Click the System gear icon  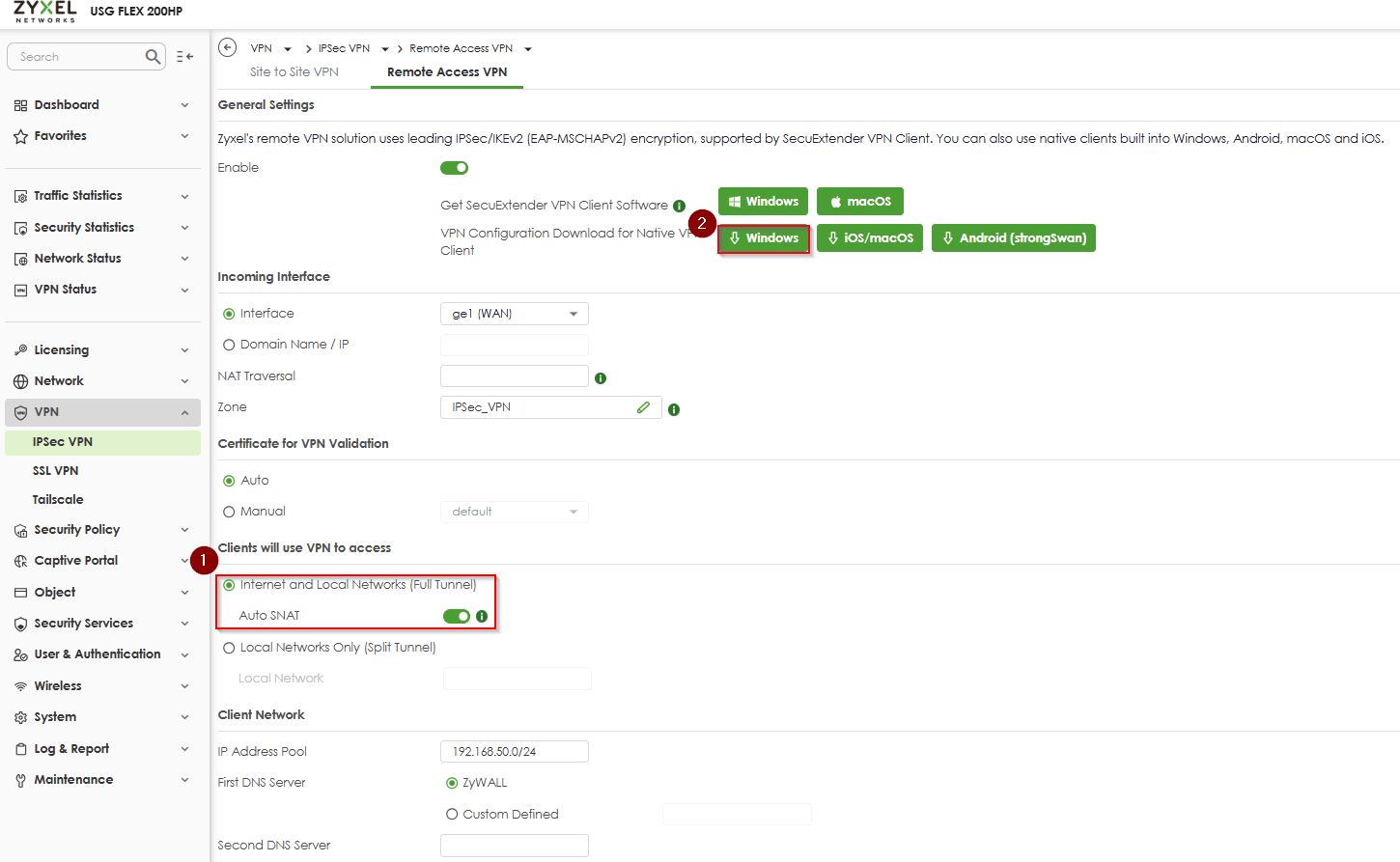coord(20,717)
